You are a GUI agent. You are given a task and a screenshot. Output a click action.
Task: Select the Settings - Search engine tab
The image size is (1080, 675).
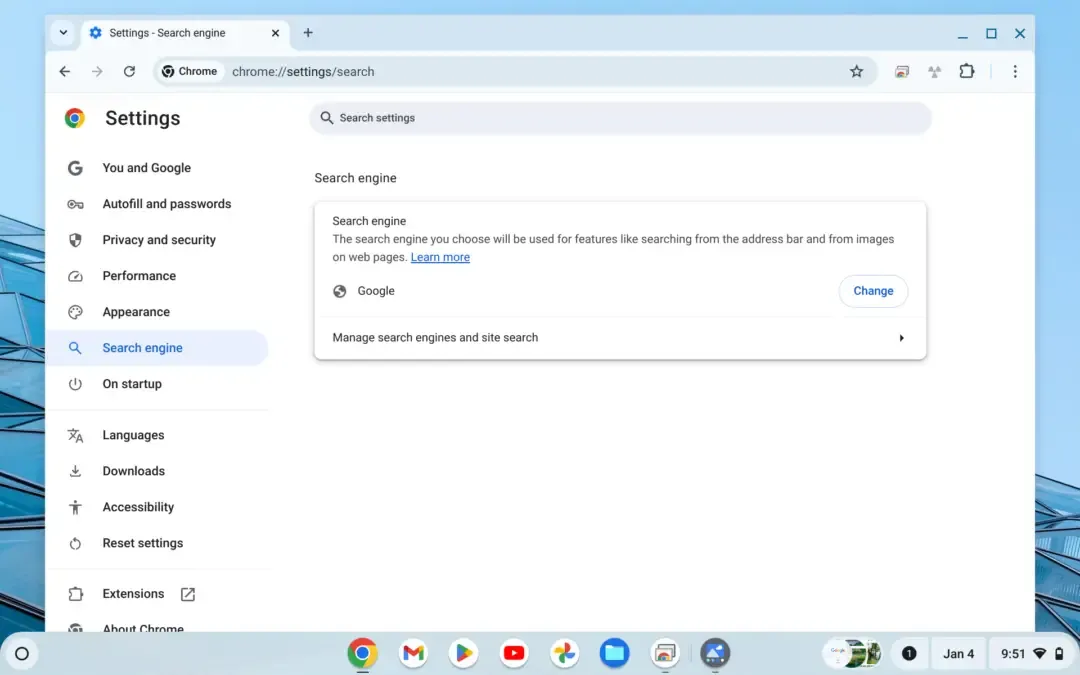pyautogui.click(x=185, y=33)
